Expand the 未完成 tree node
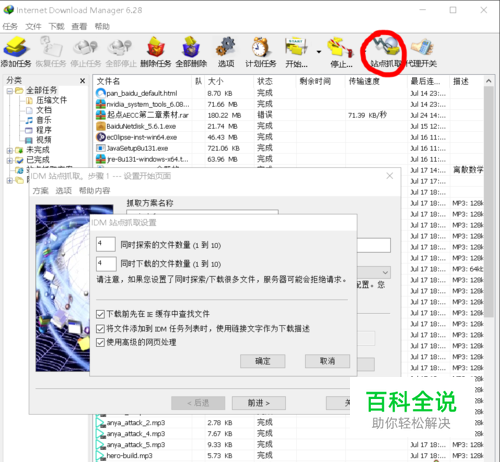This screenshot has width=500, height=462. coord(10,150)
